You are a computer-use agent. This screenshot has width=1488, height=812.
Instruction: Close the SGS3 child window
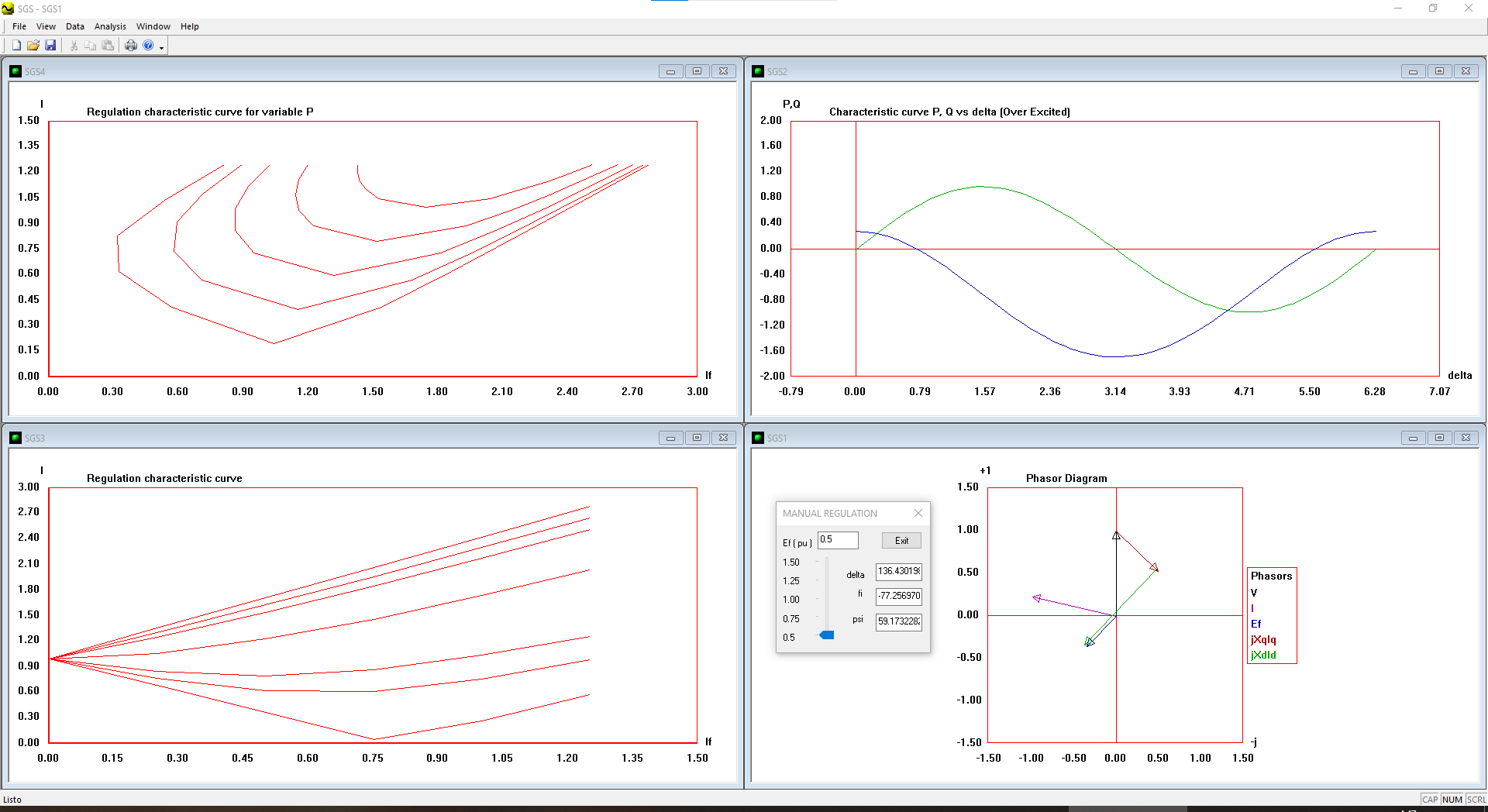[x=723, y=438]
